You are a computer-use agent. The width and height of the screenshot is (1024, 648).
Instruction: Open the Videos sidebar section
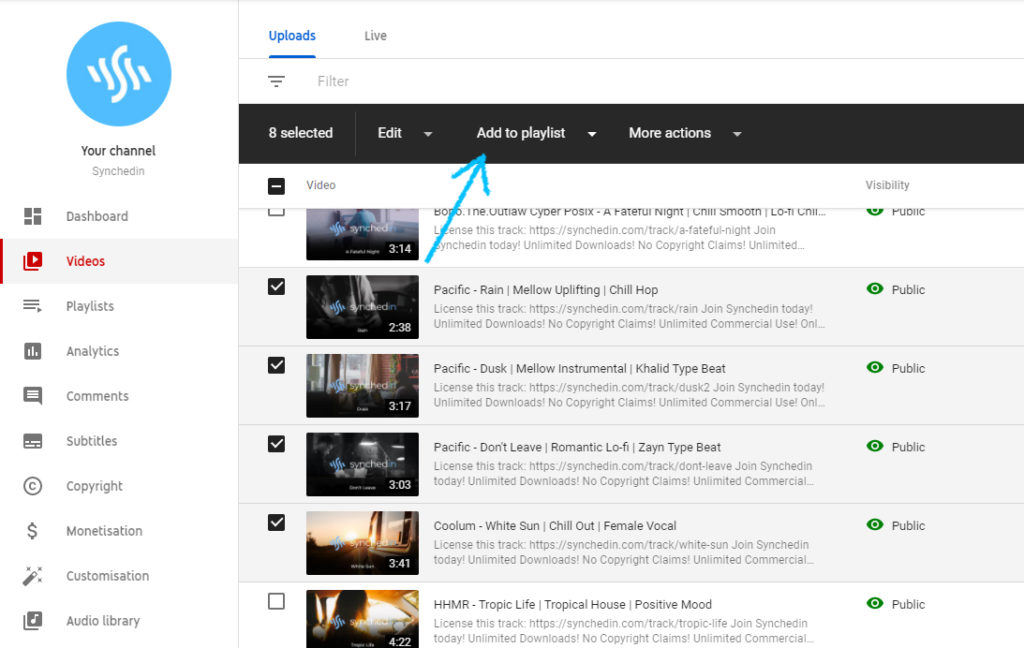pyautogui.click(x=86, y=261)
